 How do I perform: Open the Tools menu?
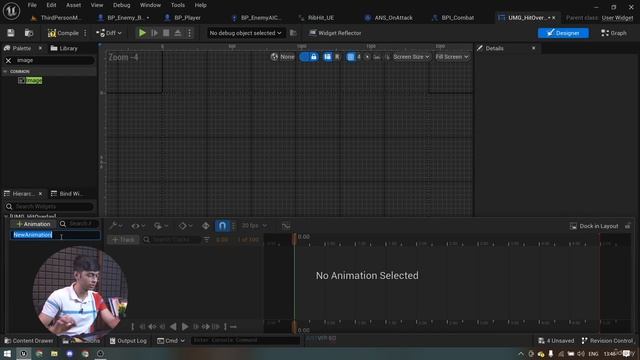pos(178,5)
